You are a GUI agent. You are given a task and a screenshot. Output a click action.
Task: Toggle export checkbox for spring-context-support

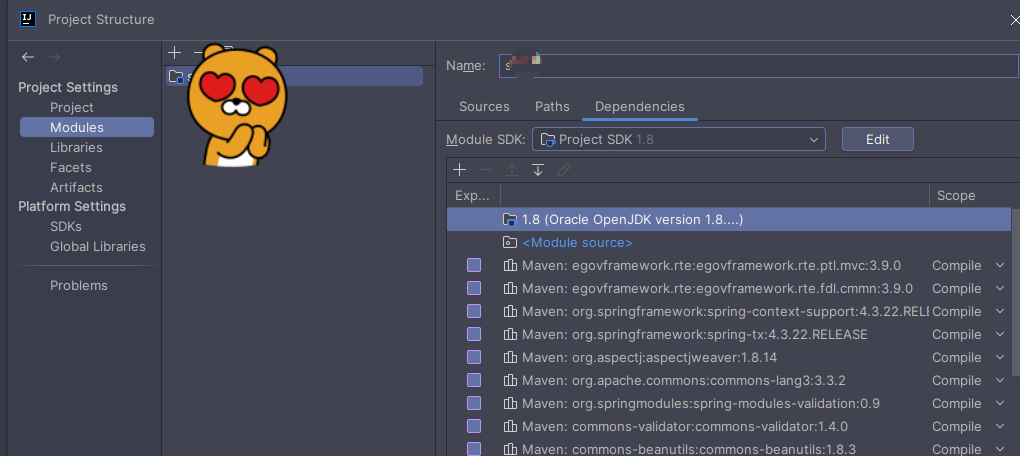click(x=474, y=311)
